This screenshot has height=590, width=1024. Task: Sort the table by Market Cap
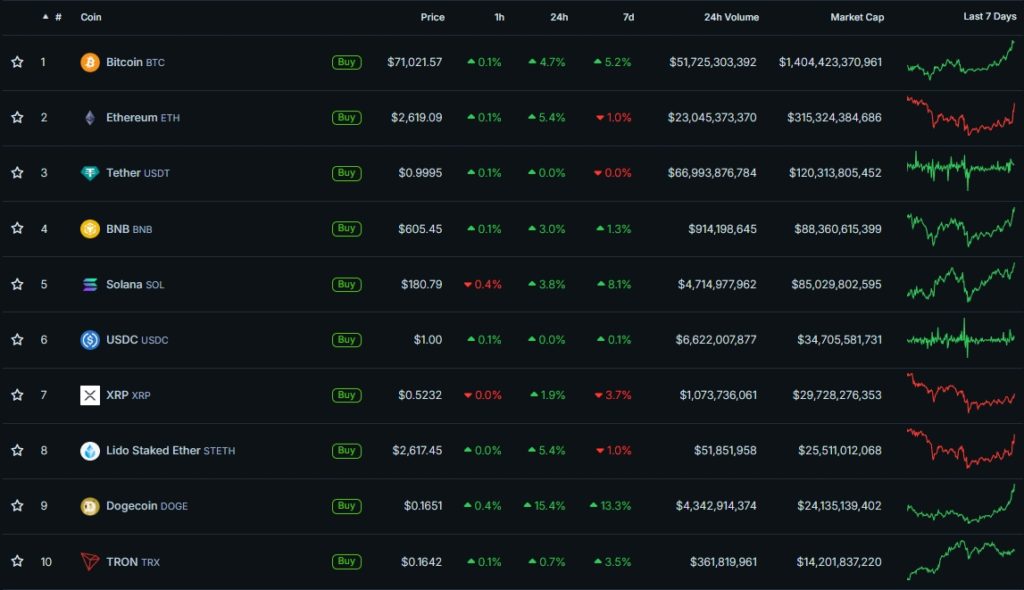pos(857,17)
